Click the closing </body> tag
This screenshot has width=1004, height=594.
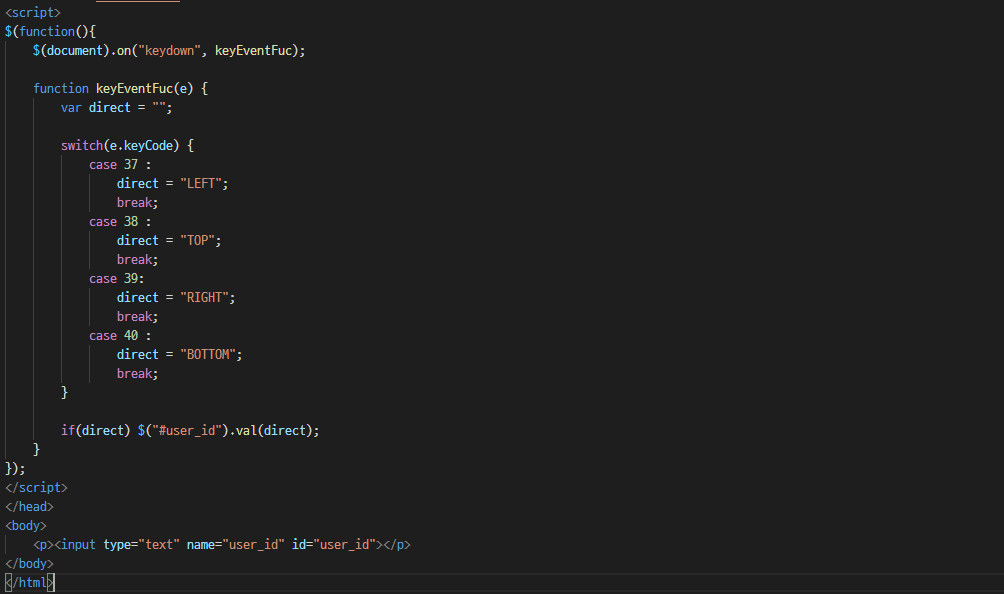29,564
